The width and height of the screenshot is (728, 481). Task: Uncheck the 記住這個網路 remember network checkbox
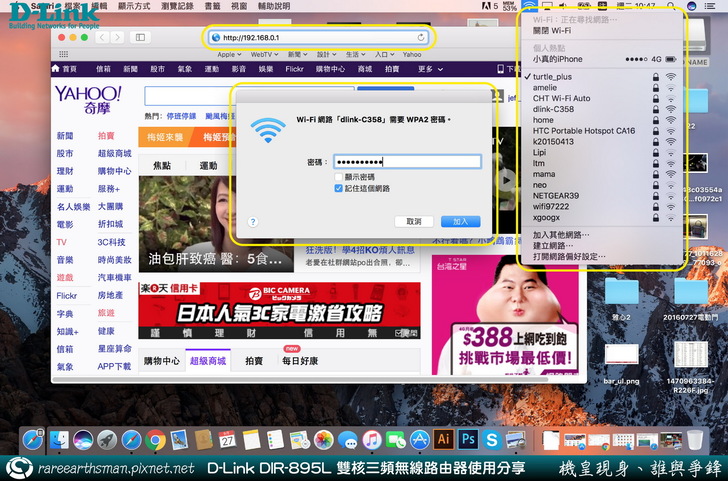pos(339,188)
